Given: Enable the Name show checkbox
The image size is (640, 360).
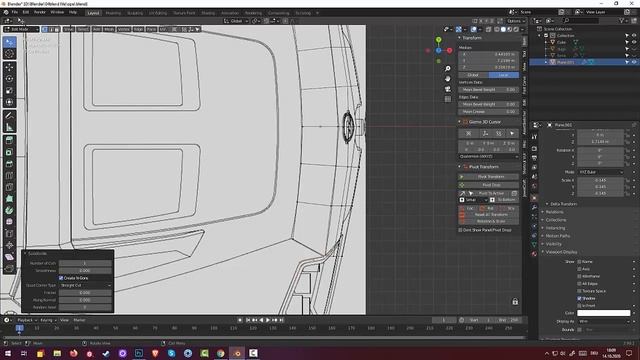Looking at the screenshot, I should [x=579, y=262].
